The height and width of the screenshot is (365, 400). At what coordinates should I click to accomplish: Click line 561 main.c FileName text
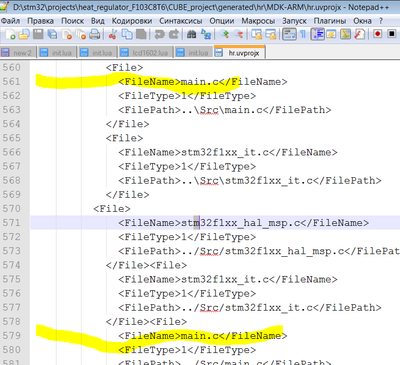point(202,82)
